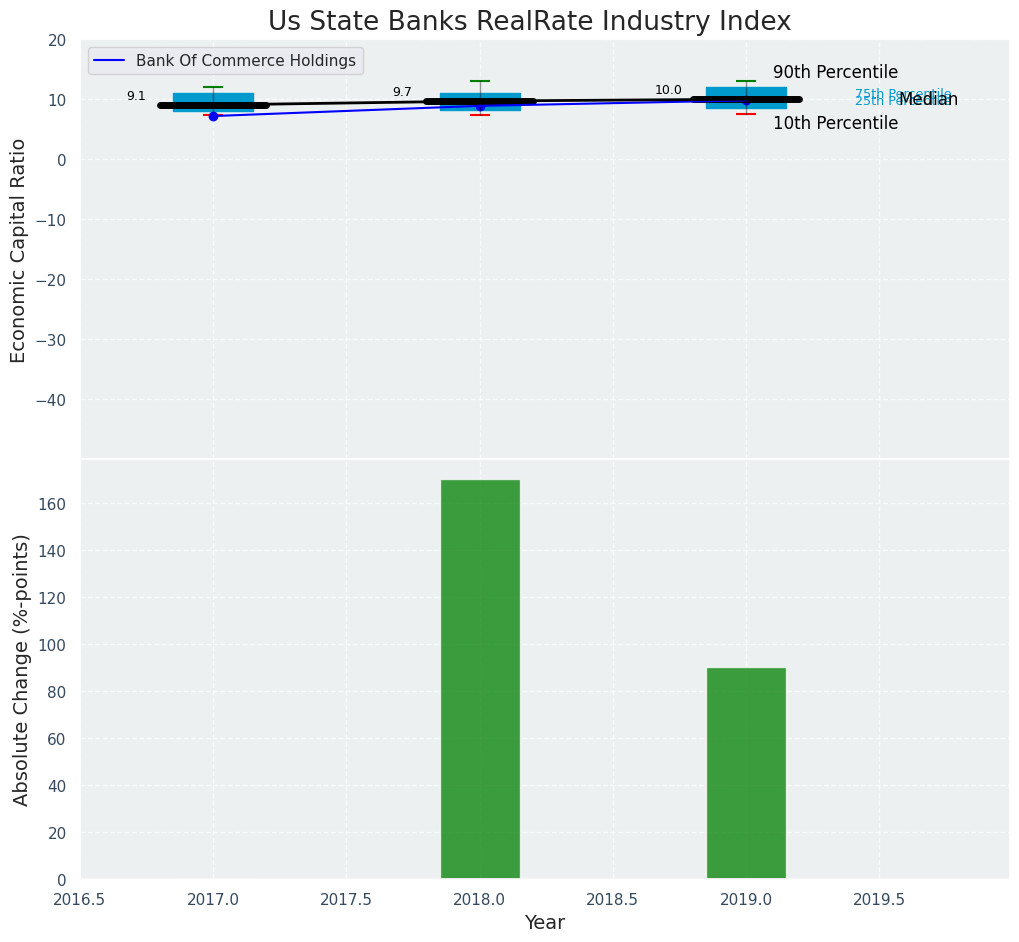
Task: Select the 'Bank Of Commerce Holdings' legend entry
Action: 245,61
